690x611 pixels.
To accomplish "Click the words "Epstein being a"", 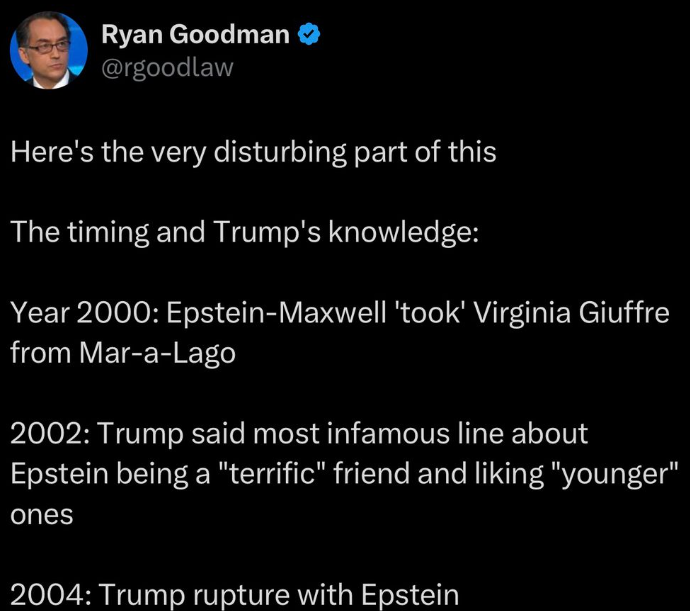I will (110, 474).
